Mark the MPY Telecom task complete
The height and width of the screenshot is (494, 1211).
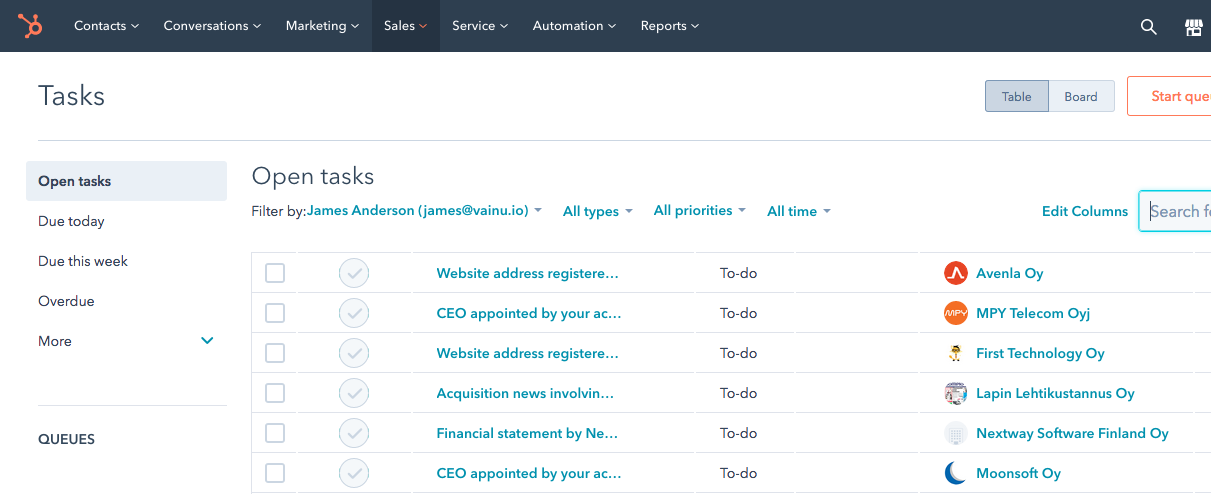click(354, 313)
